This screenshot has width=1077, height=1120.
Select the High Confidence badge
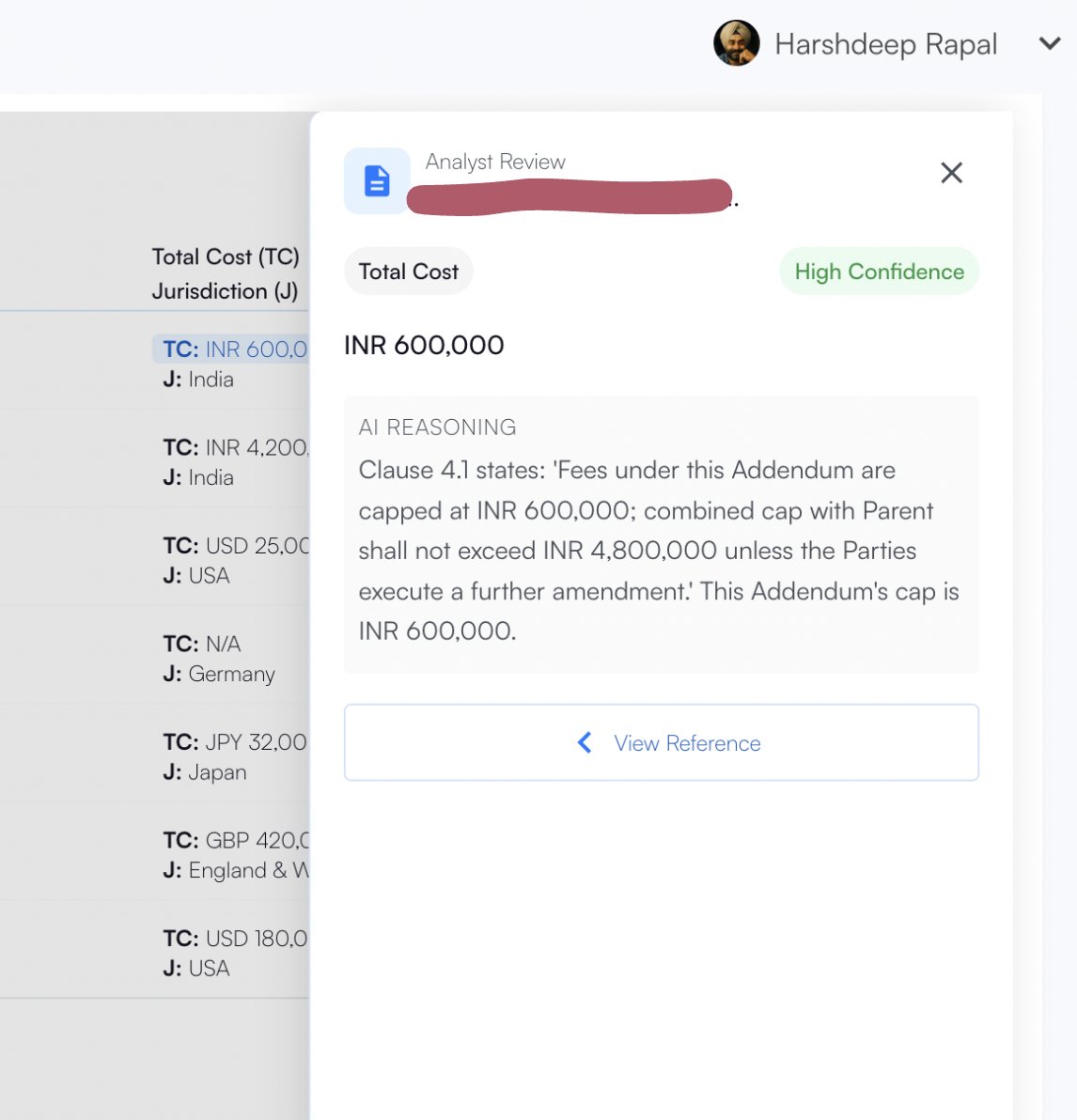pos(879,272)
